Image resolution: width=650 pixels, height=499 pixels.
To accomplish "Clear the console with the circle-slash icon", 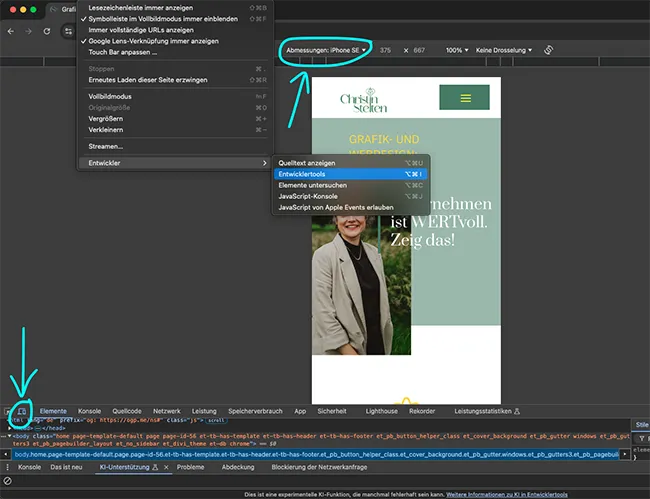I will click(x=7, y=481).
